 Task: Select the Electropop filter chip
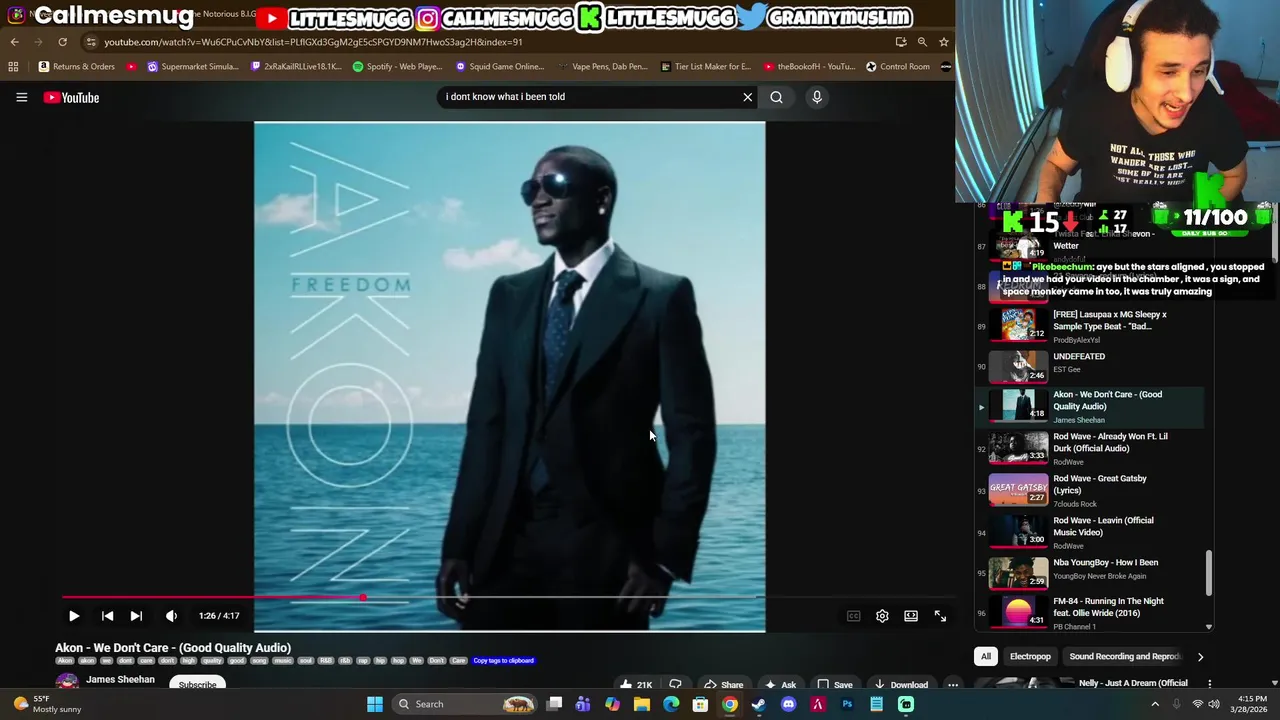pos(1030,657)
